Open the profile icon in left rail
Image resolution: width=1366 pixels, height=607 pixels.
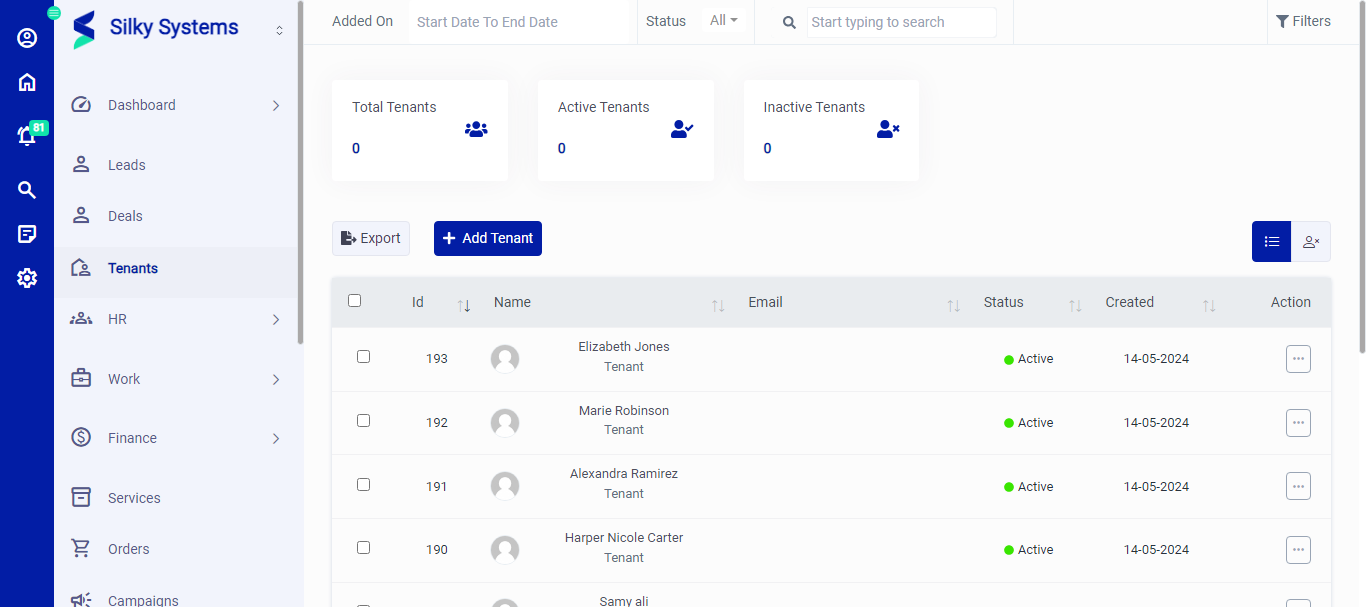[27, 38]
